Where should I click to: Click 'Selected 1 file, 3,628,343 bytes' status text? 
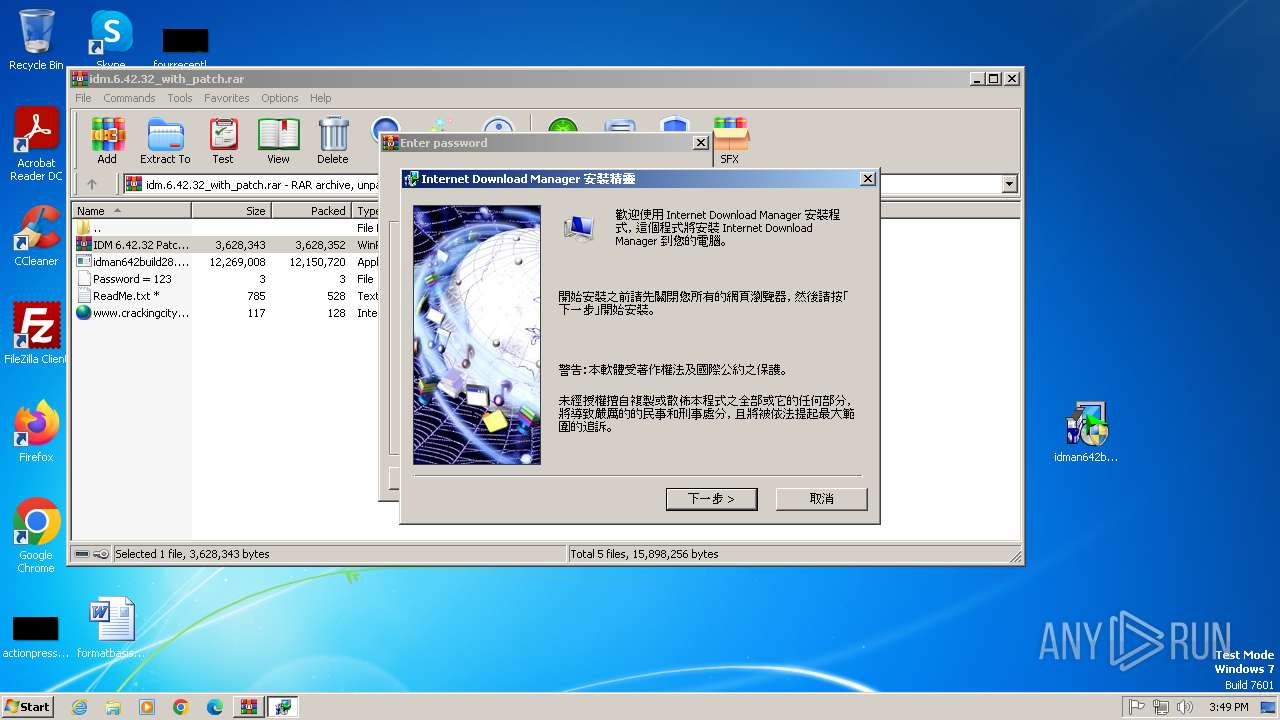click(x=192, y=554)
